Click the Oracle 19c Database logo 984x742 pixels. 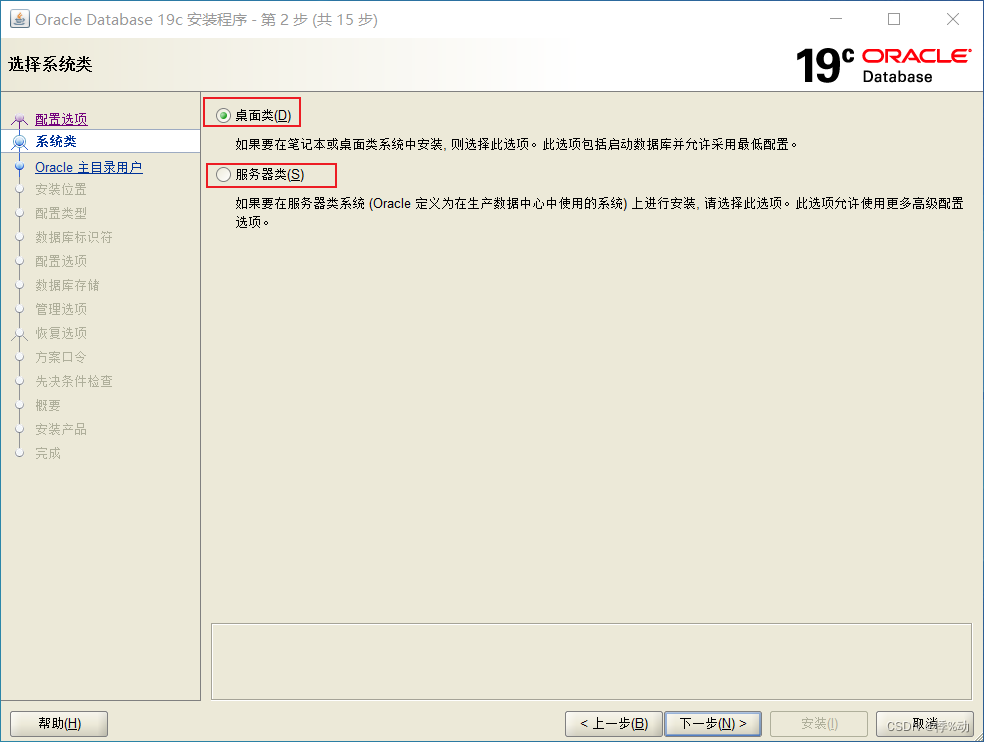(884, 65)
